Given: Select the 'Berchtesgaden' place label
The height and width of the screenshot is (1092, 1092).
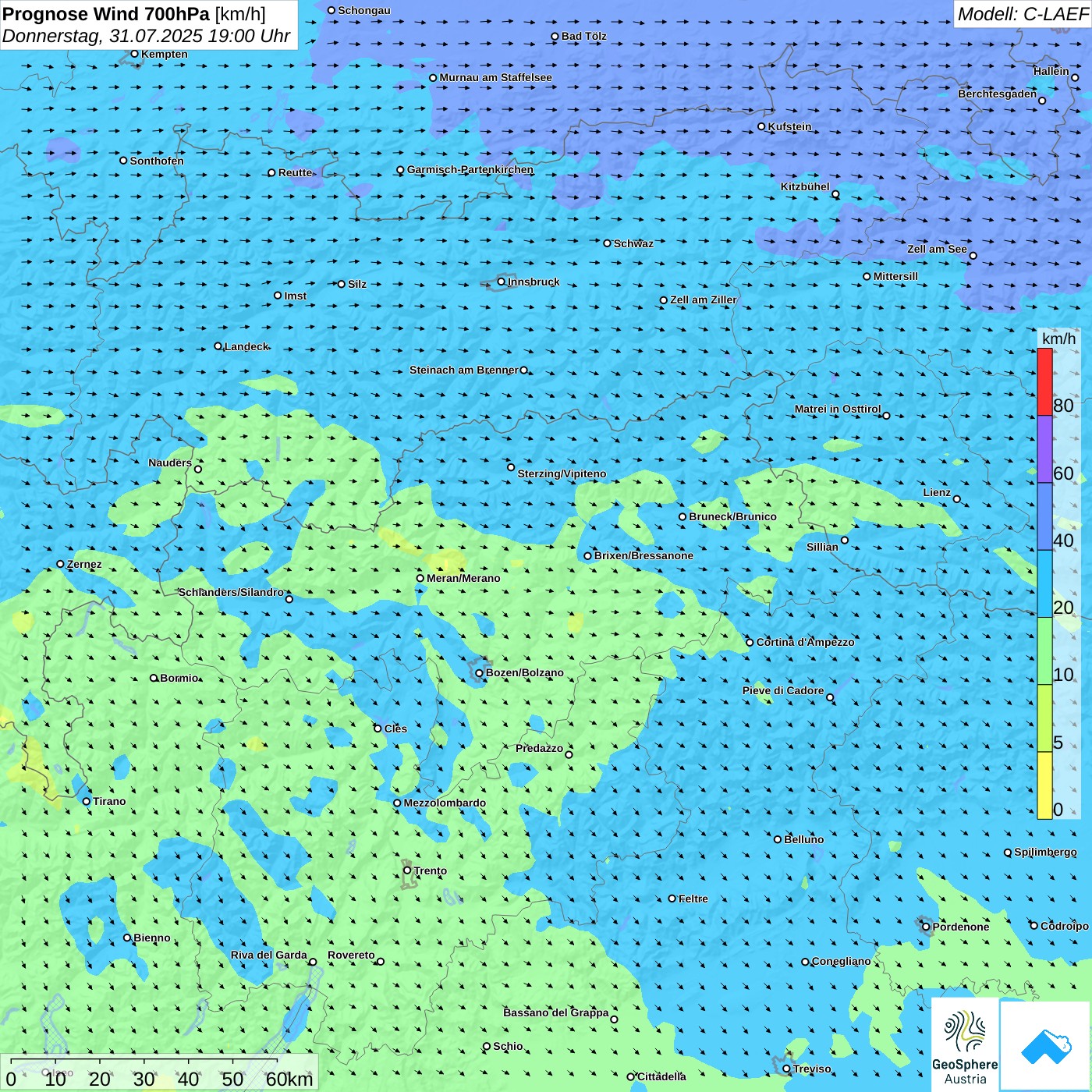Looking at the screenshot, I should point(998,94).
